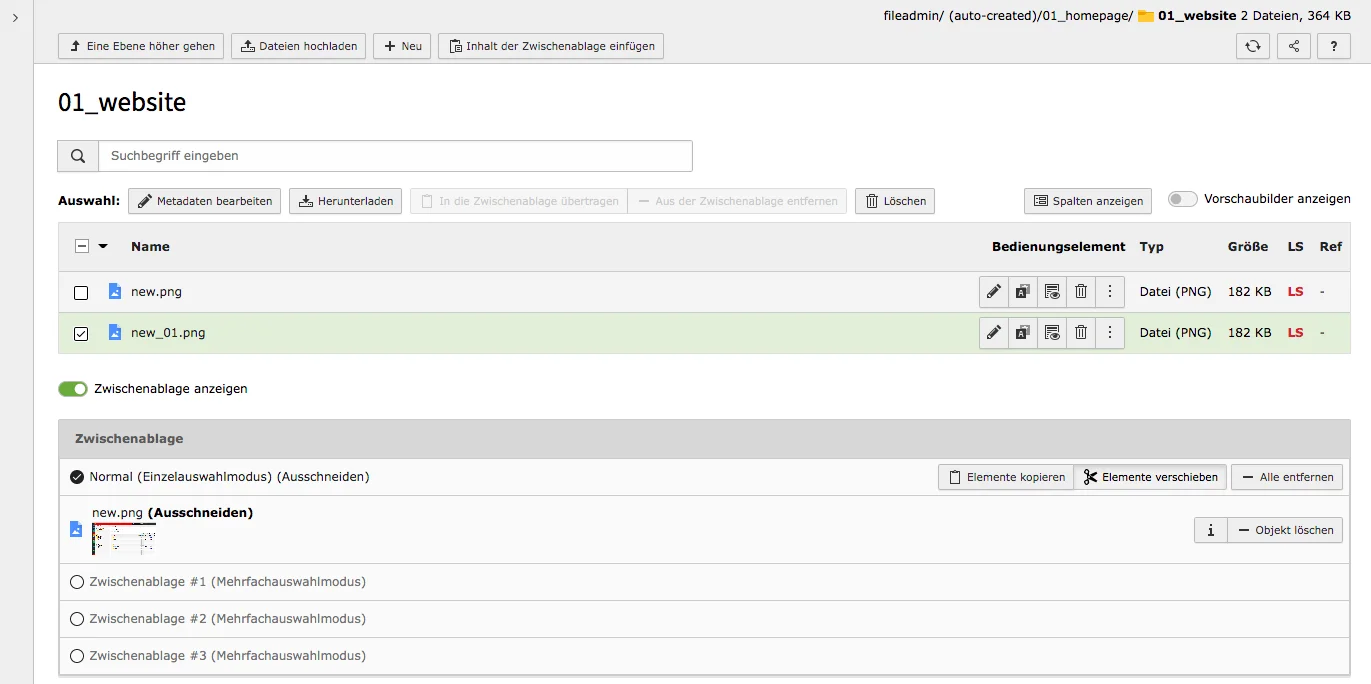The image size is (1371, 684).
Task: Open sharing options via the share icon
Action: [x=1293, y=45]
